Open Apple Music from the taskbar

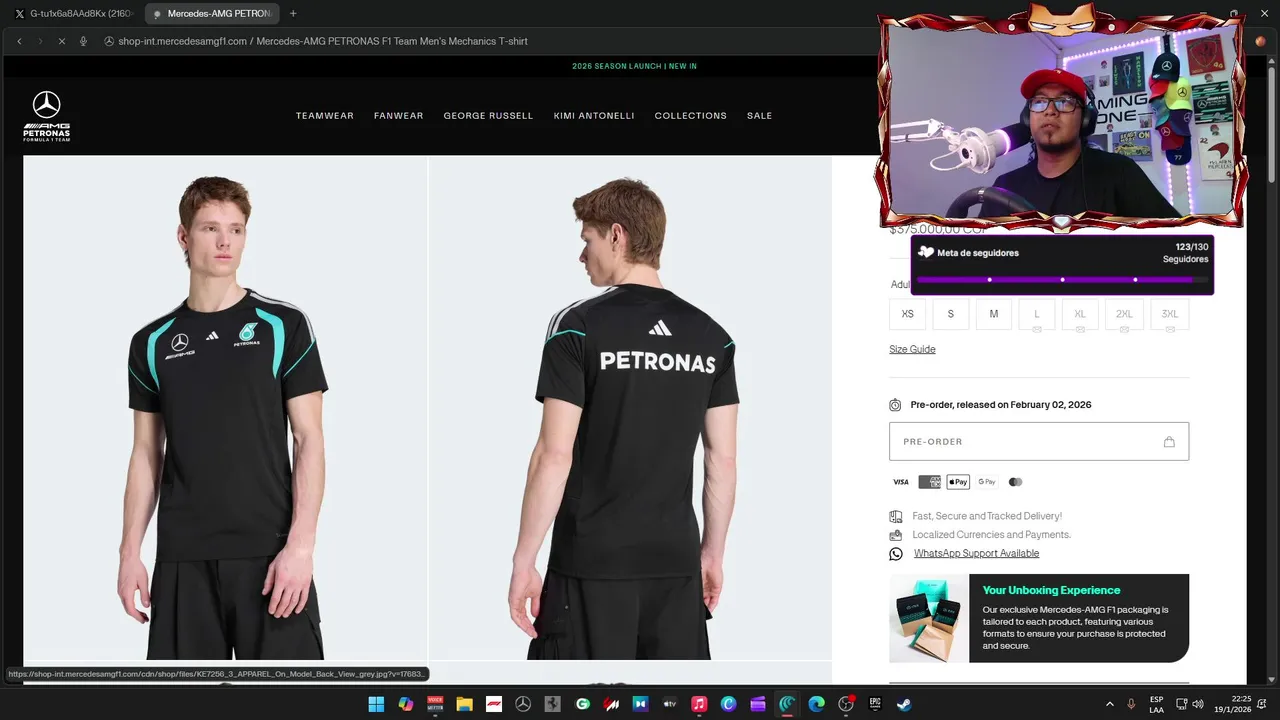click(x=699, y=704)
